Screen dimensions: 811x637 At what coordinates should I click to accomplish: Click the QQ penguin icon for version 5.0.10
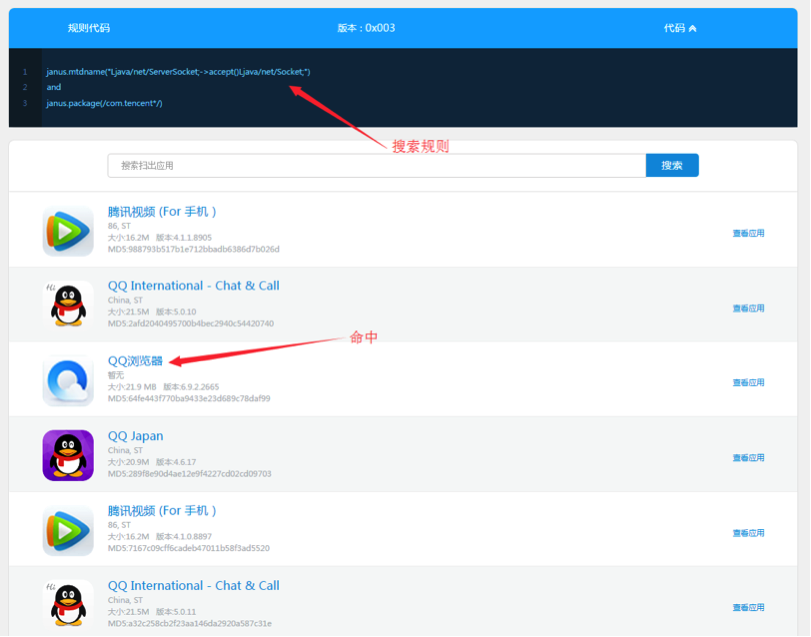point(68,305)
